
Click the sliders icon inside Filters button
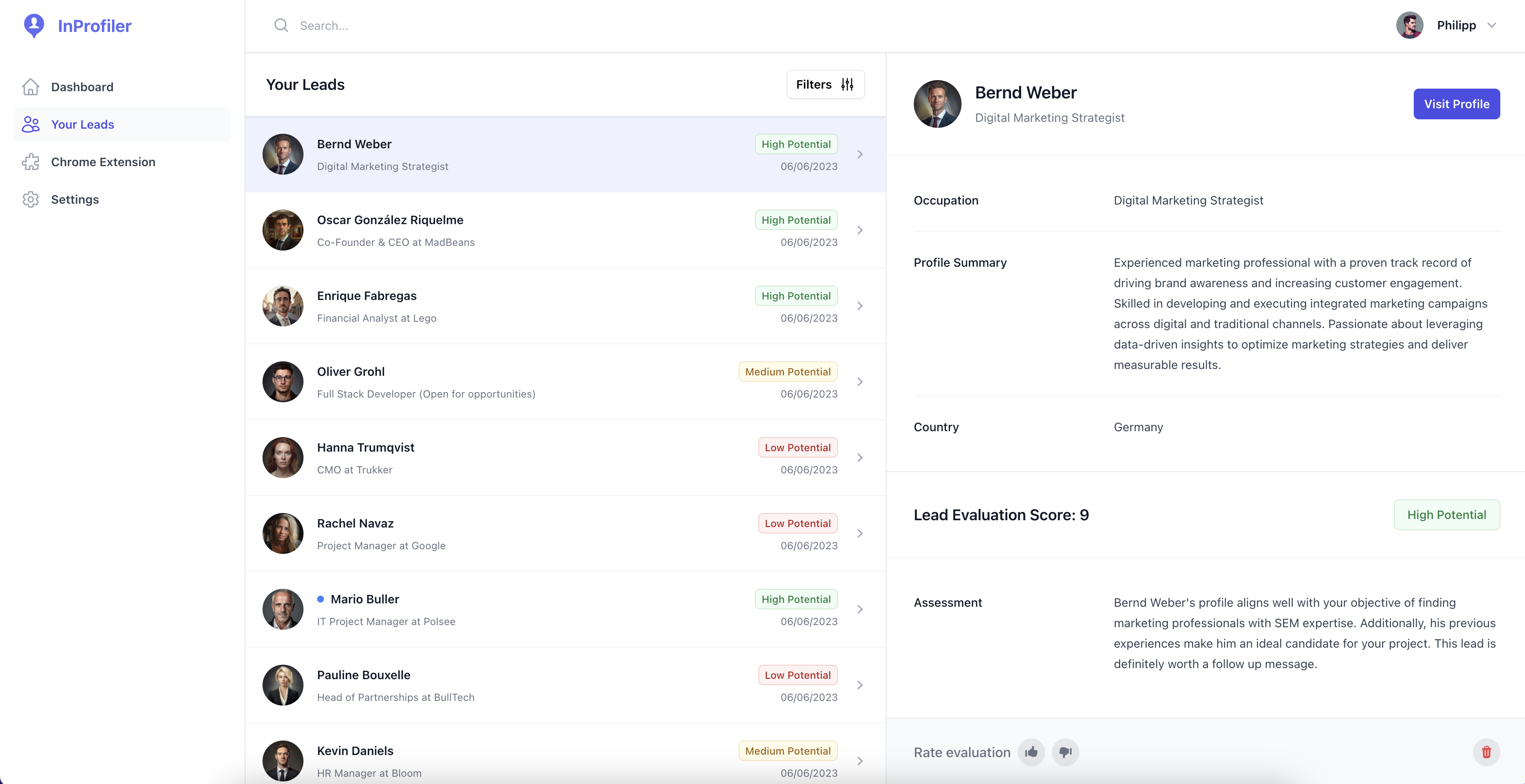(846, 84)
